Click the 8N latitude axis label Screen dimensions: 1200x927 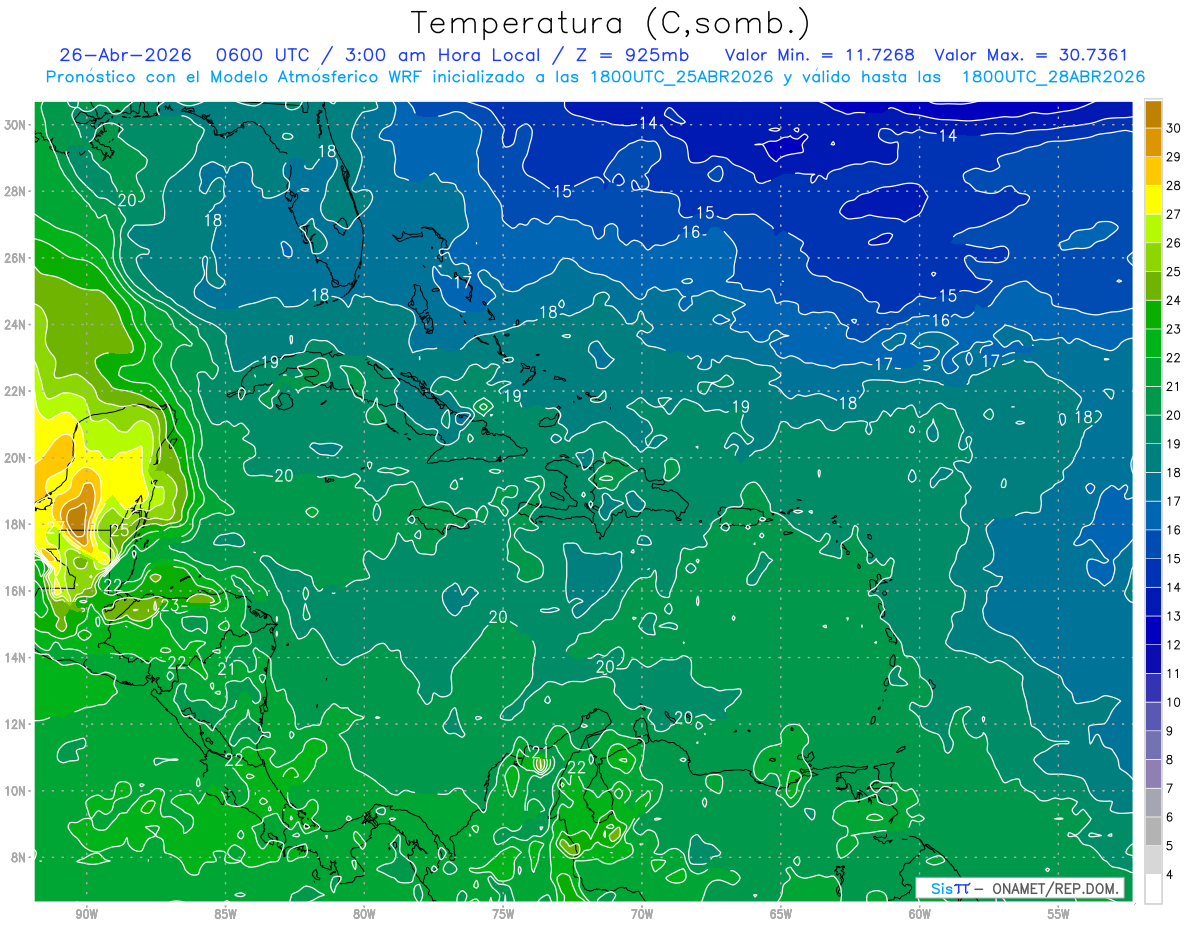(x=20, y=857)
